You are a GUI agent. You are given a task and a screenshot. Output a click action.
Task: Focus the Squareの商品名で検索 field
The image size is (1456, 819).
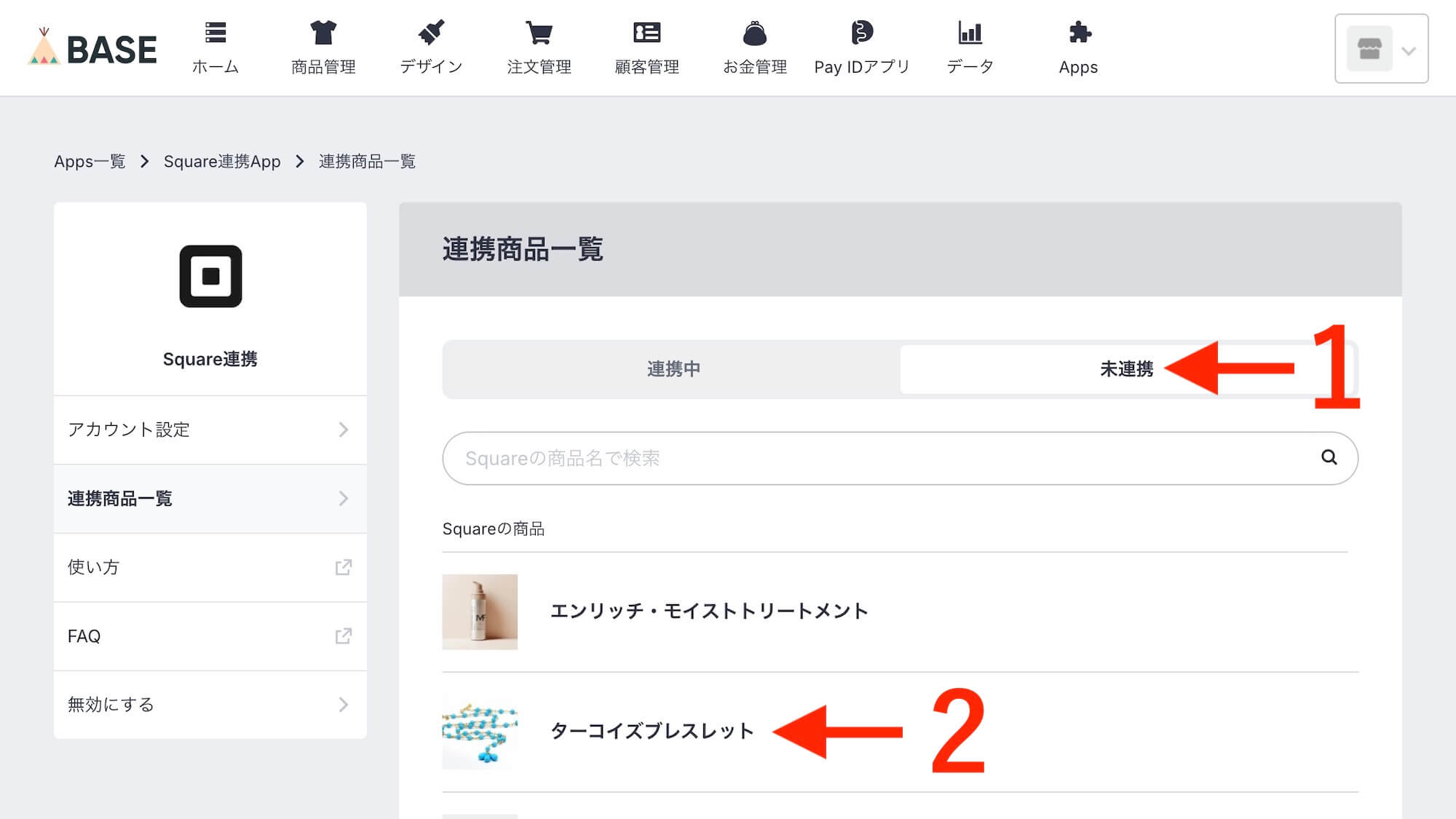[x=900, y=458]
